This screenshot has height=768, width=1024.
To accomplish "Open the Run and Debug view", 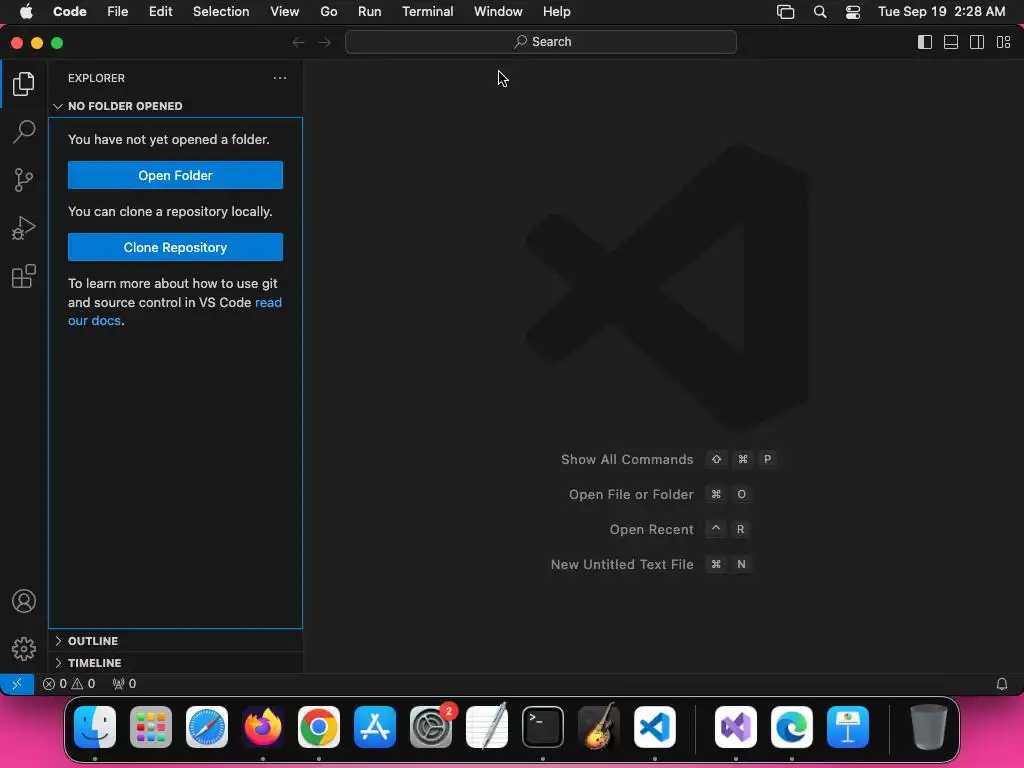I will click(x=24, y=228).
